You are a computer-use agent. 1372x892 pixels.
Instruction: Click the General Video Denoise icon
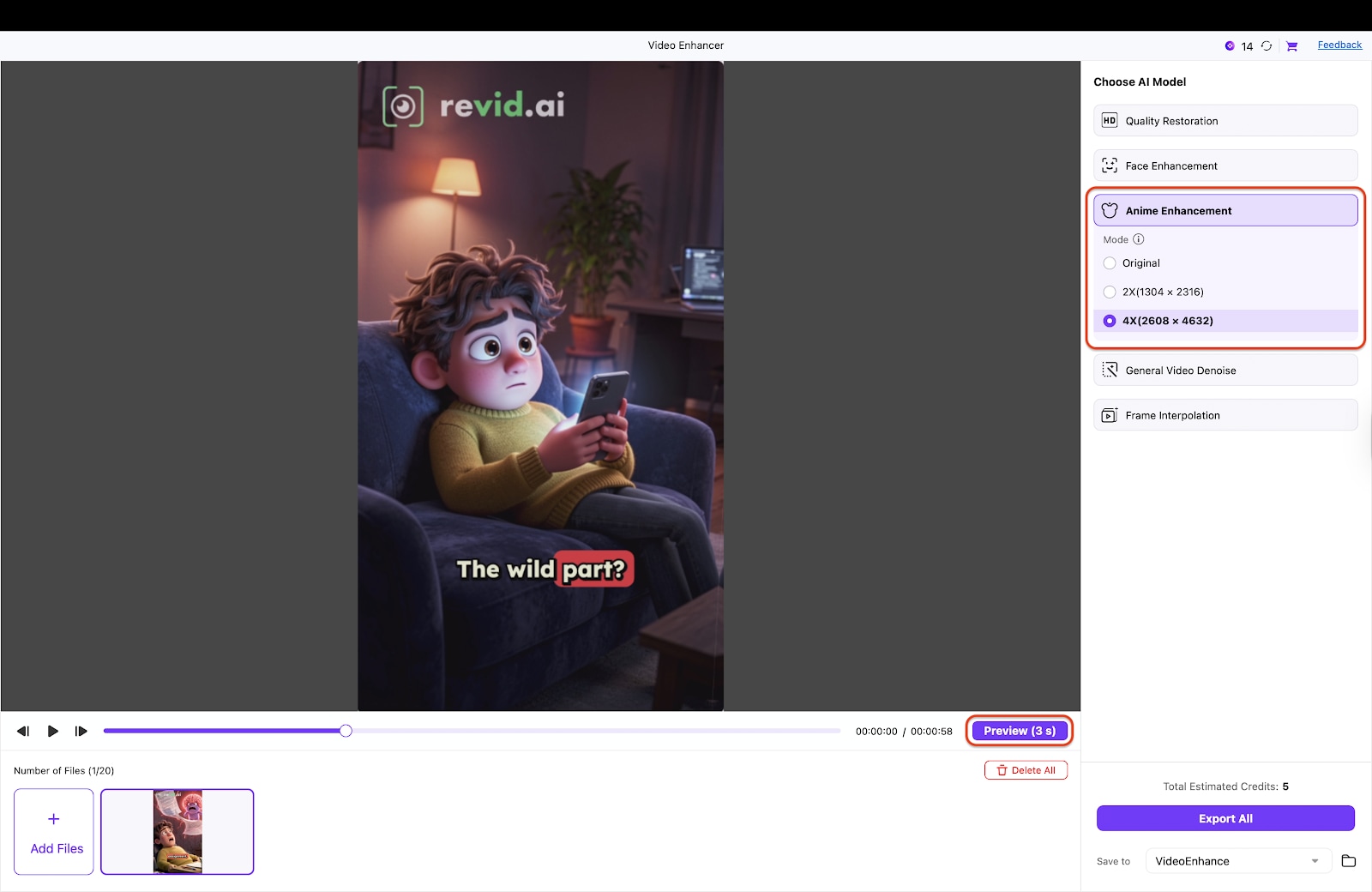(x=1110, y=371)
